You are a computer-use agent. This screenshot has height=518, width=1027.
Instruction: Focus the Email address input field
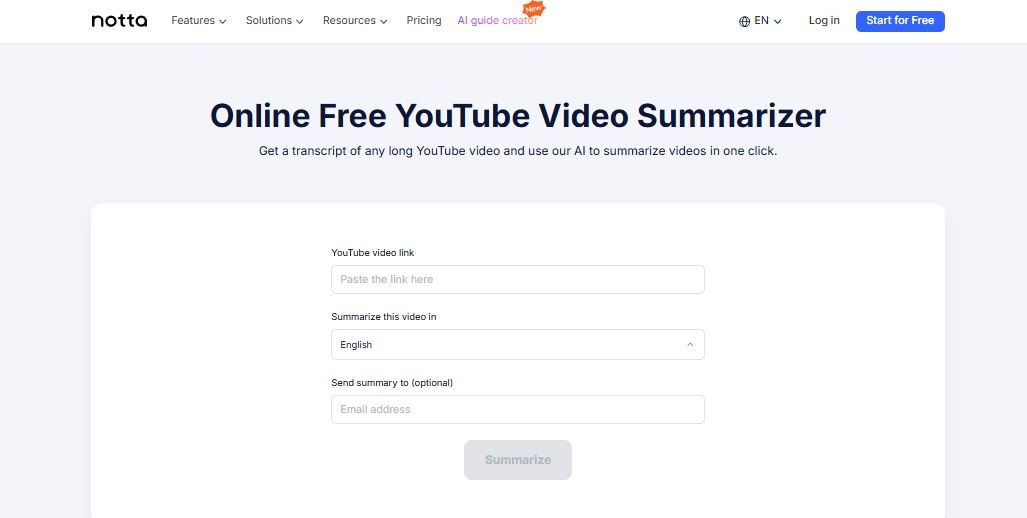click(x=517, y=409)
